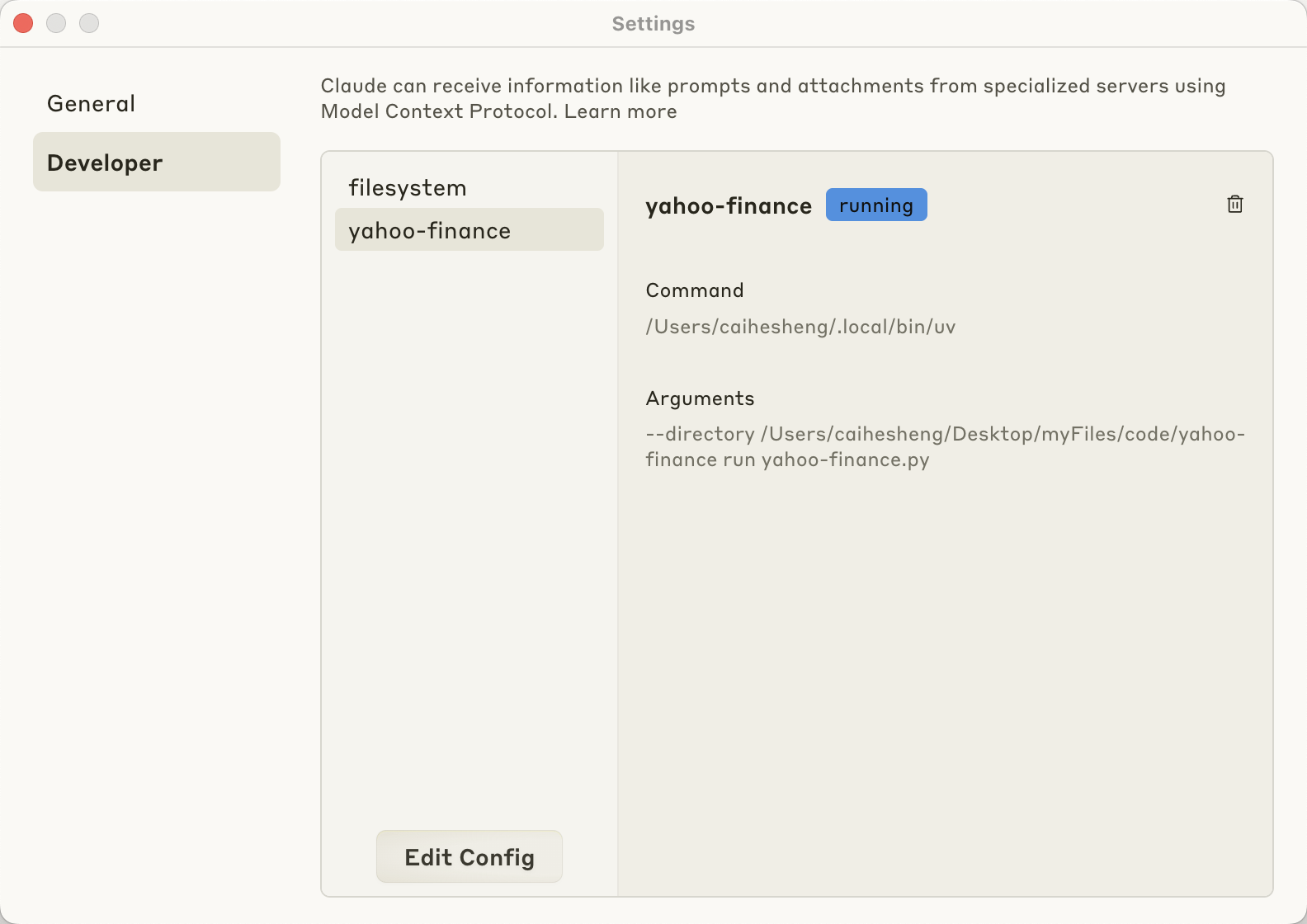Click the Settings title in title bar
This screenshot has width=1307, height=924.
pos(653,24)
